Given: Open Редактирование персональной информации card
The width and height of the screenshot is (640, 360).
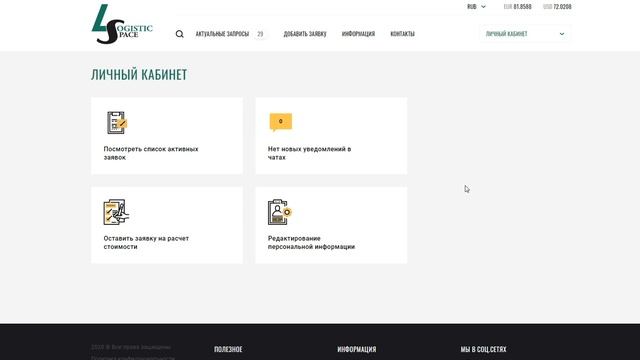Looking at the screenshot, I should pyautogui.click(x=331, y=225).
